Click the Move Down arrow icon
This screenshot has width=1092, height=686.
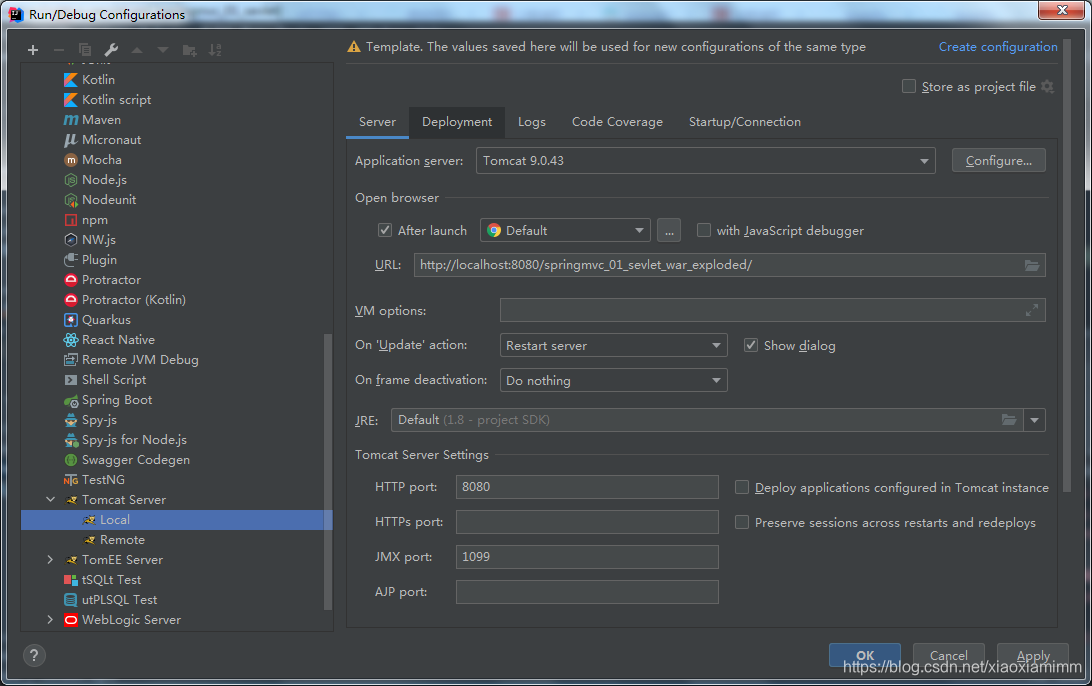[x=163, y=50]
